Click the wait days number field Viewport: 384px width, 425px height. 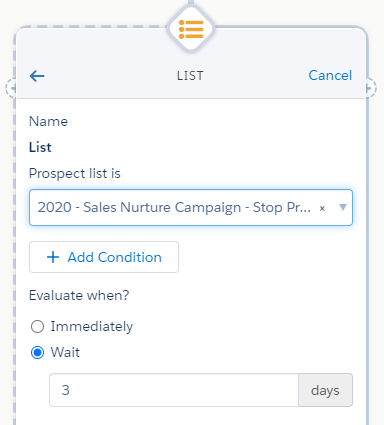coord(174,390)
